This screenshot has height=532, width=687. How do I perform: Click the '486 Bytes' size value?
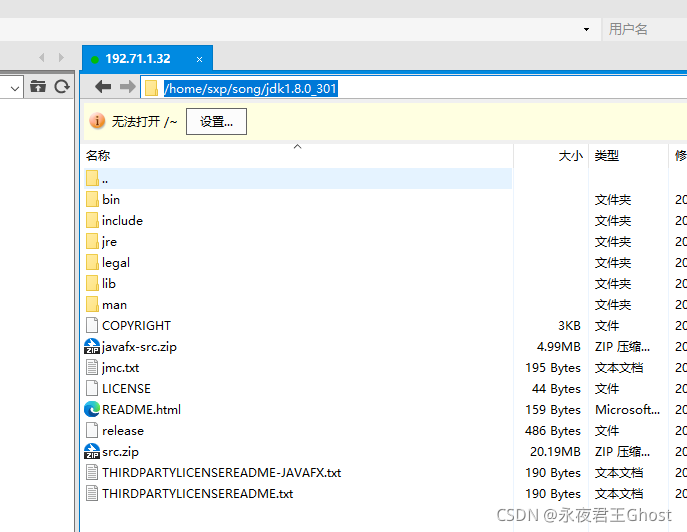(553, 431)
